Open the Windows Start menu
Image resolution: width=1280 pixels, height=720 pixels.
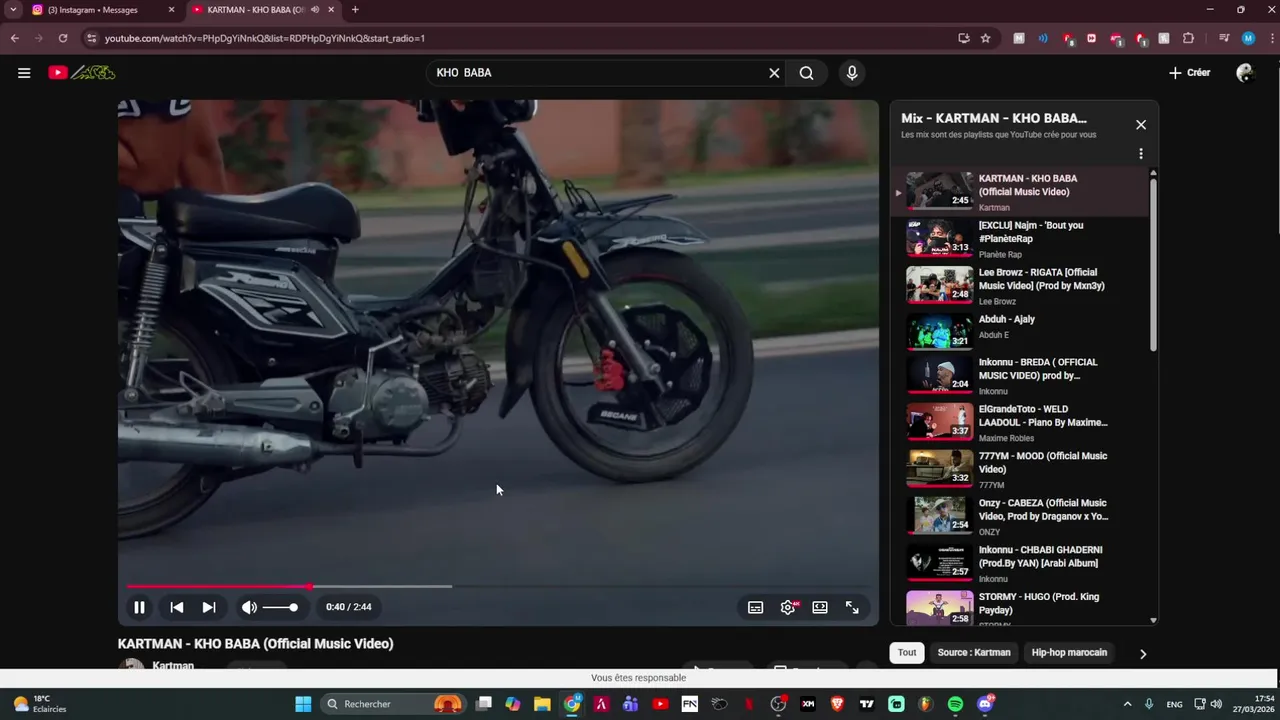point(303,704)
